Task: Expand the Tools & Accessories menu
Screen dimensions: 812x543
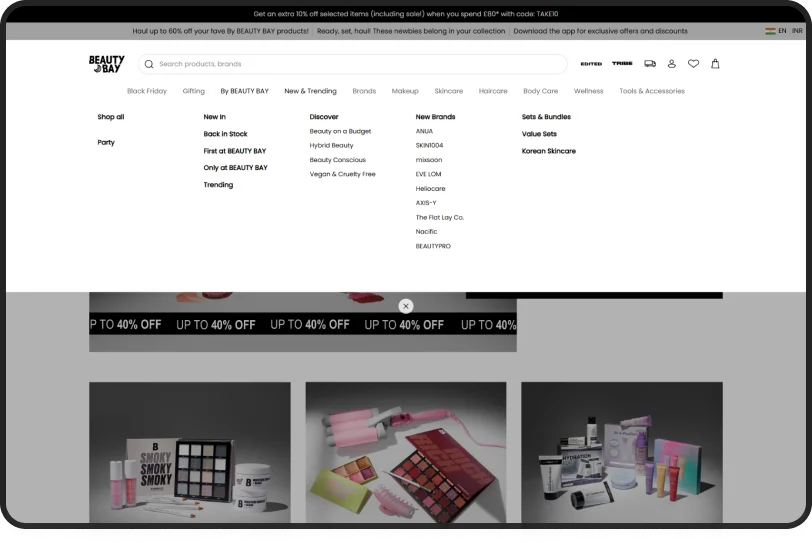Action: click(x=652, y=91)
